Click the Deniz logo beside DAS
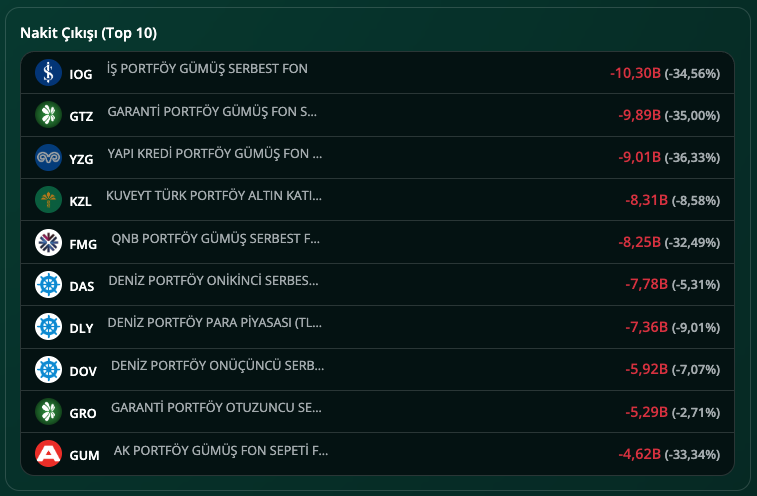 click(x=48, y=284)
